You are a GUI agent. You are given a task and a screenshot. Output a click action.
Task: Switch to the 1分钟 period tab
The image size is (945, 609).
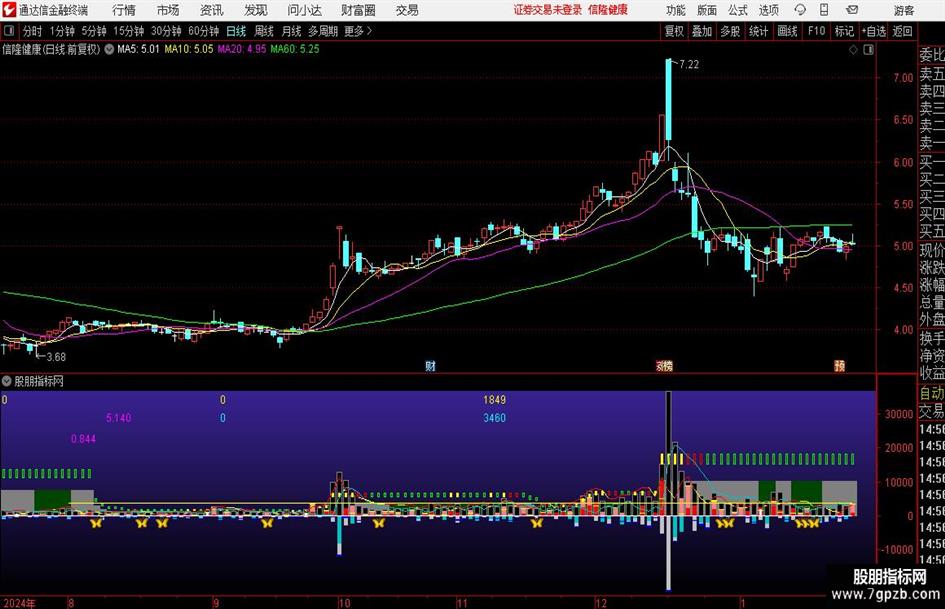[x=62, y=31]
